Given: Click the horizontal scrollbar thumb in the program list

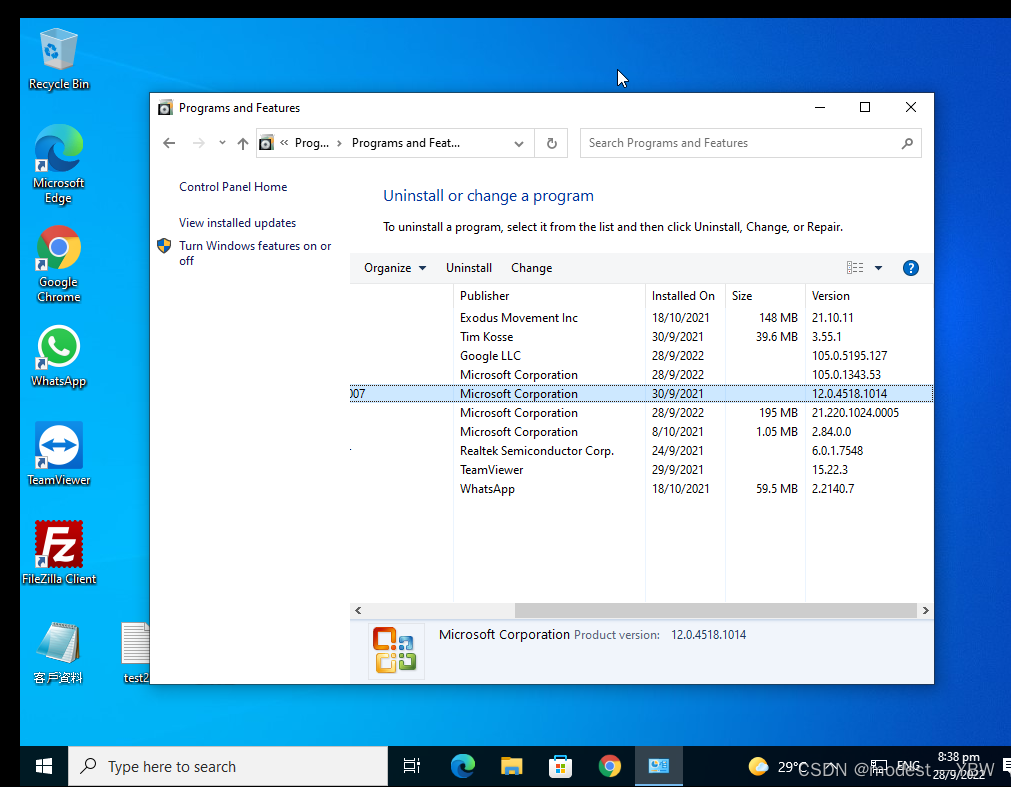Looking at the screenshot, I should [x=715, y=610].
